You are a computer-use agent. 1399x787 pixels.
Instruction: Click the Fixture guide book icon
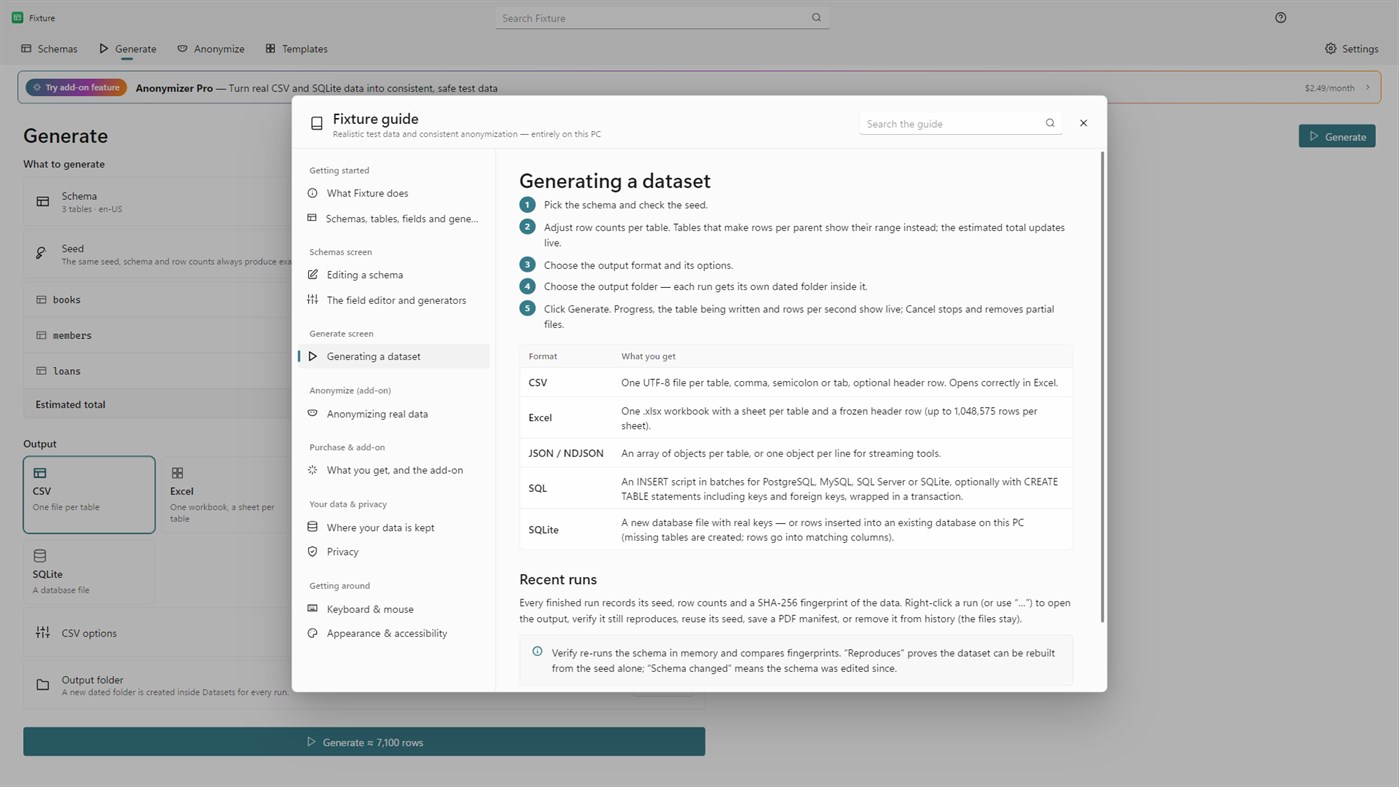[317, 124]
